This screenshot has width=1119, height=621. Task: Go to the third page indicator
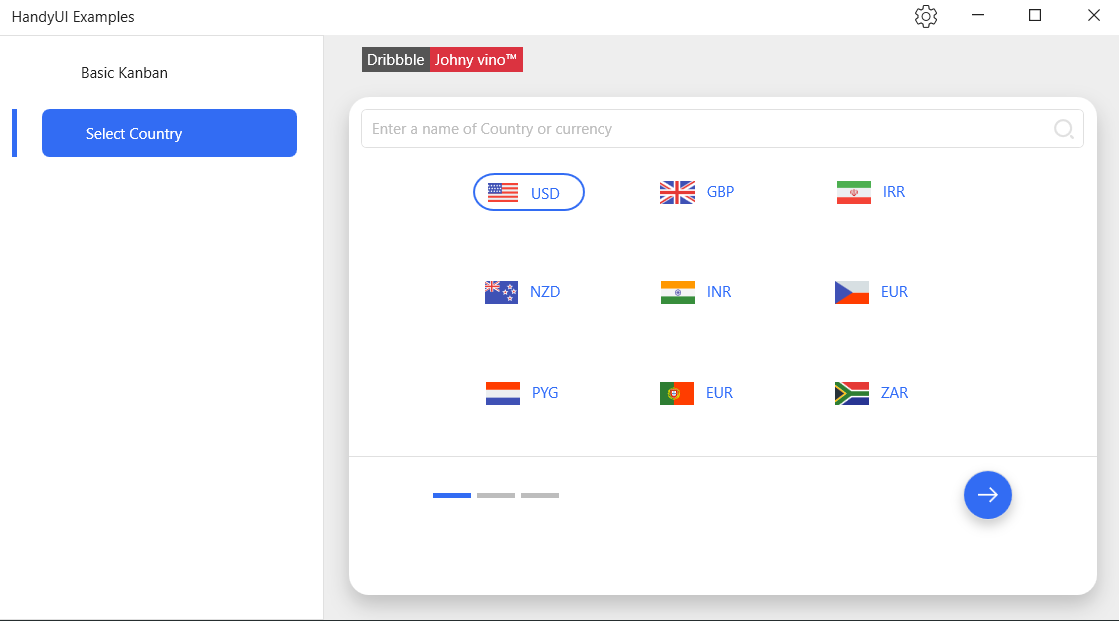pyautogui.click(x=540, y=495)
